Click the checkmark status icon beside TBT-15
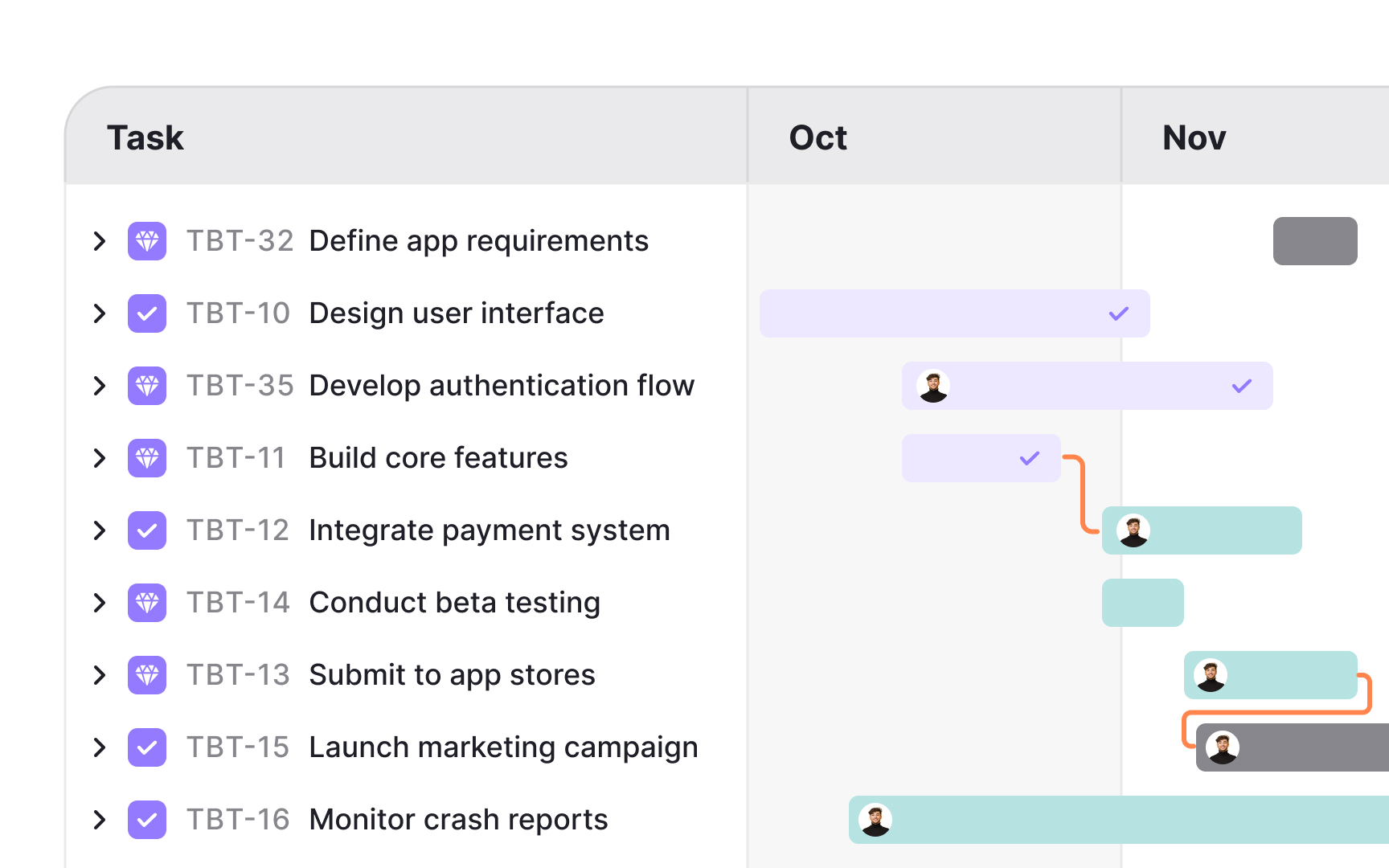Viewport: 1389px width, 868px height. tap(147, 747)
